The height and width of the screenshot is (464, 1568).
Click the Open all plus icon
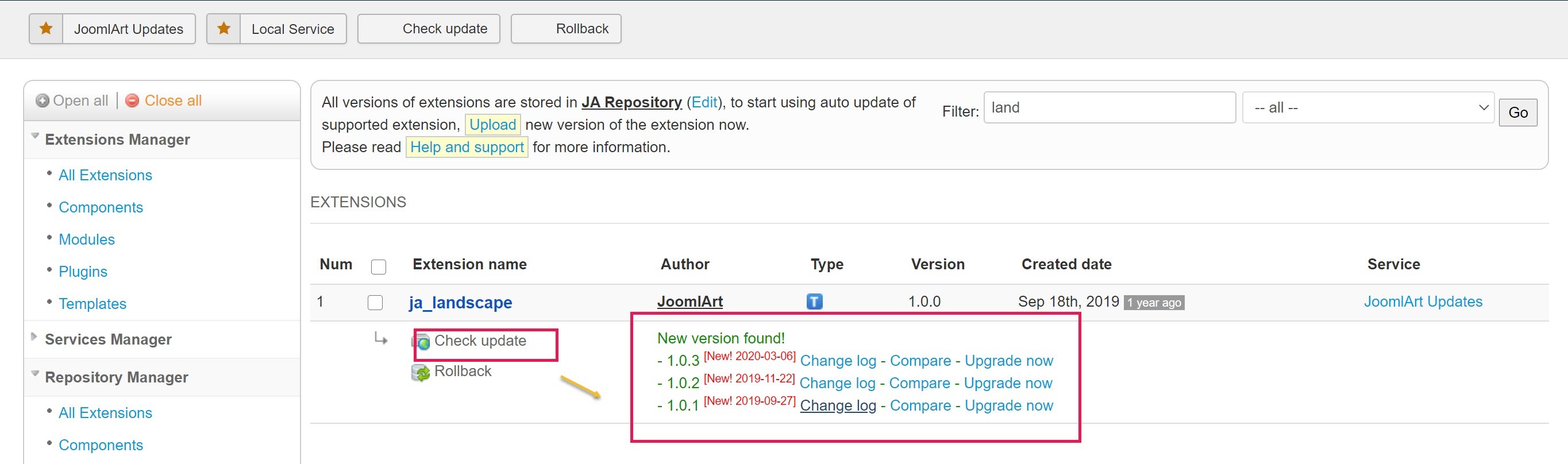click(x=42, y=101)
